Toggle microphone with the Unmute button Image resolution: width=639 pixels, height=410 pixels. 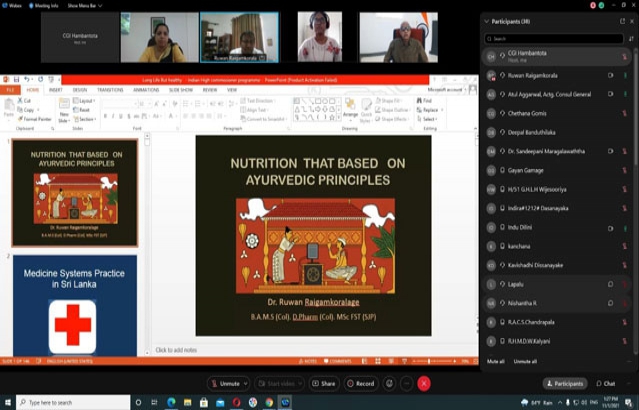click(228, 383)
